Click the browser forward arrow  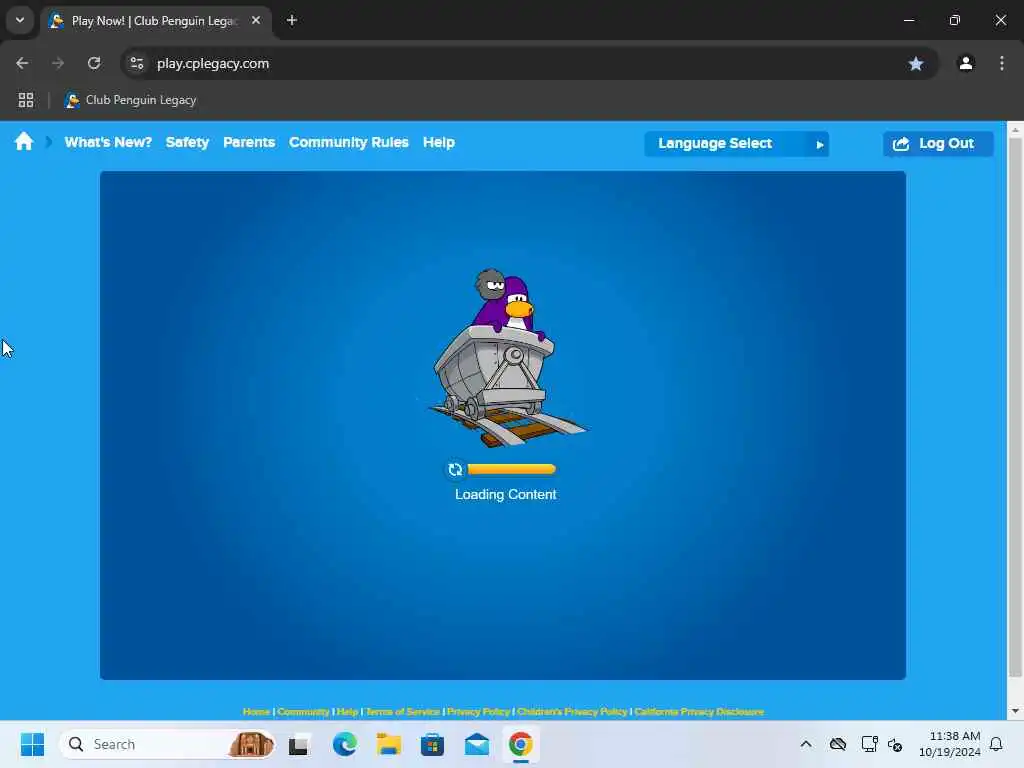pos(58,63)
